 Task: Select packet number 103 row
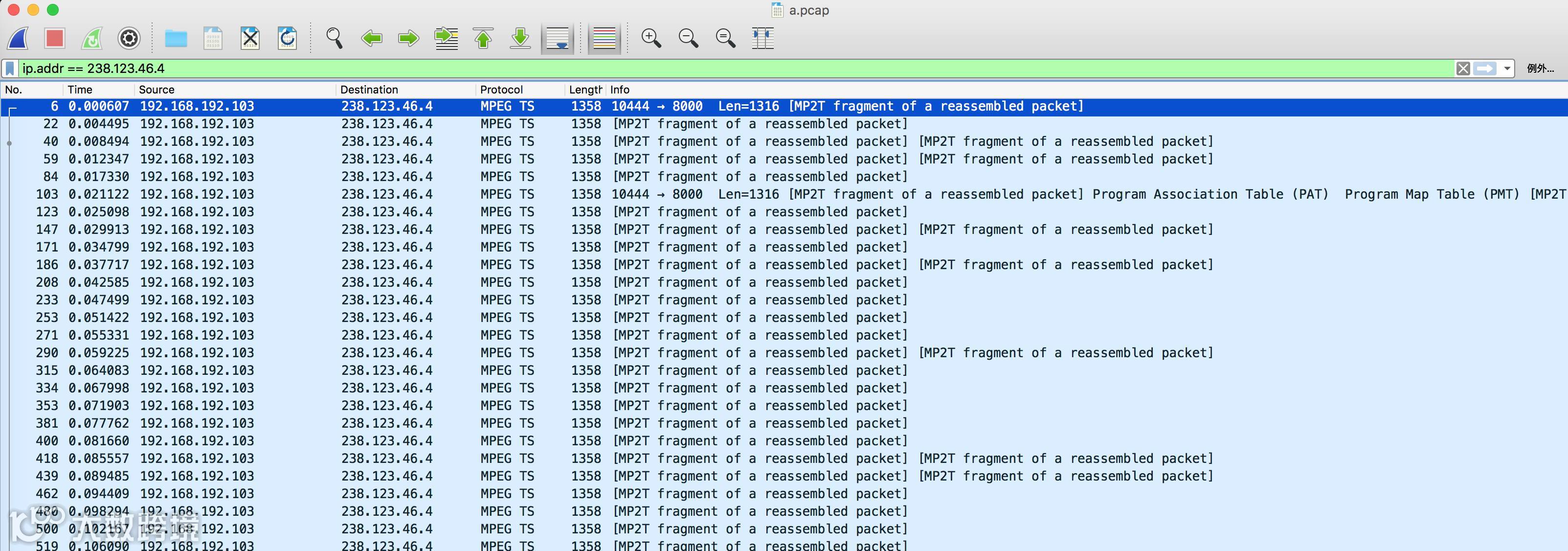coord(390,194)
